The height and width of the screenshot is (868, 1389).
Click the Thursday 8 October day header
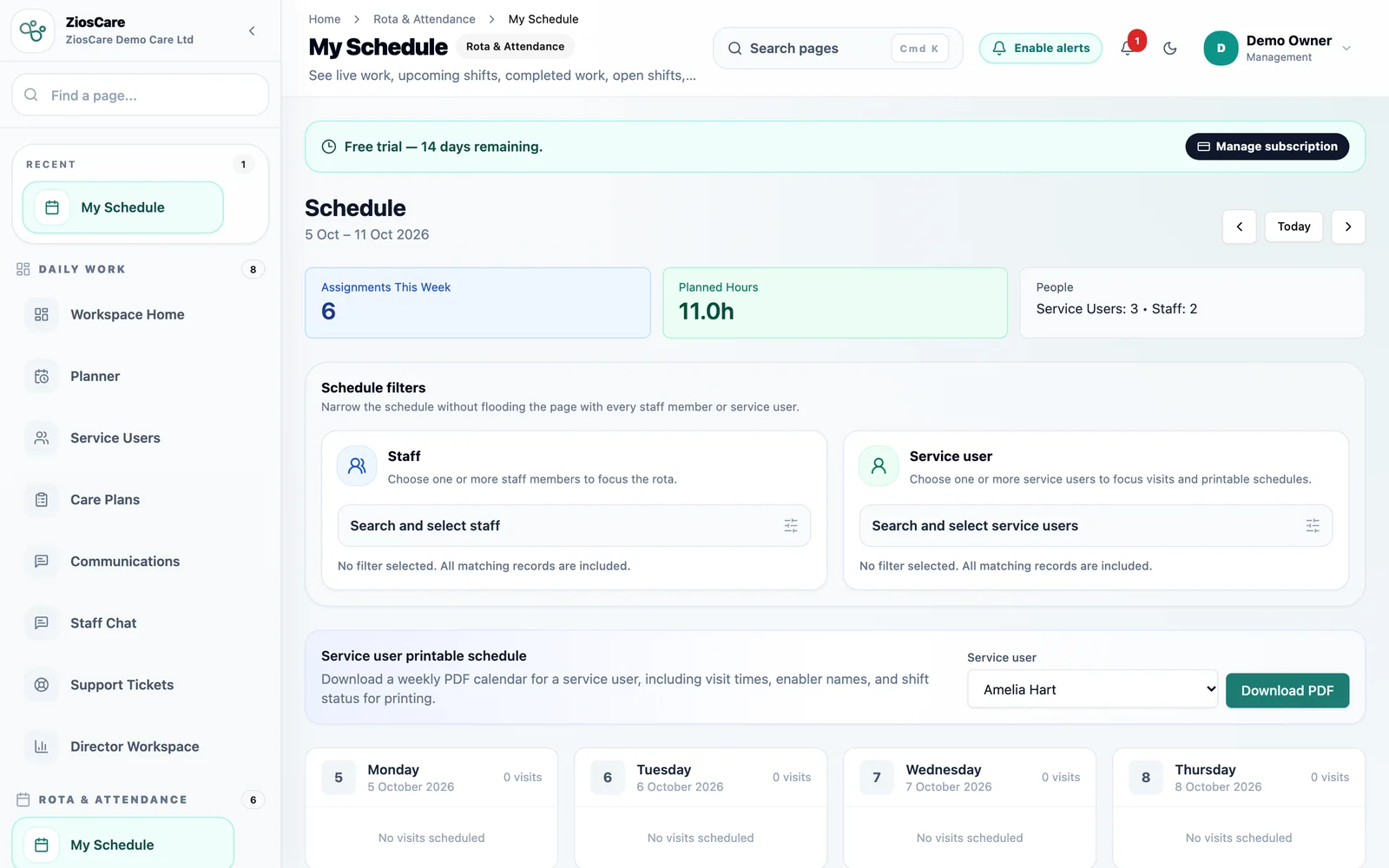point(1239,778)
